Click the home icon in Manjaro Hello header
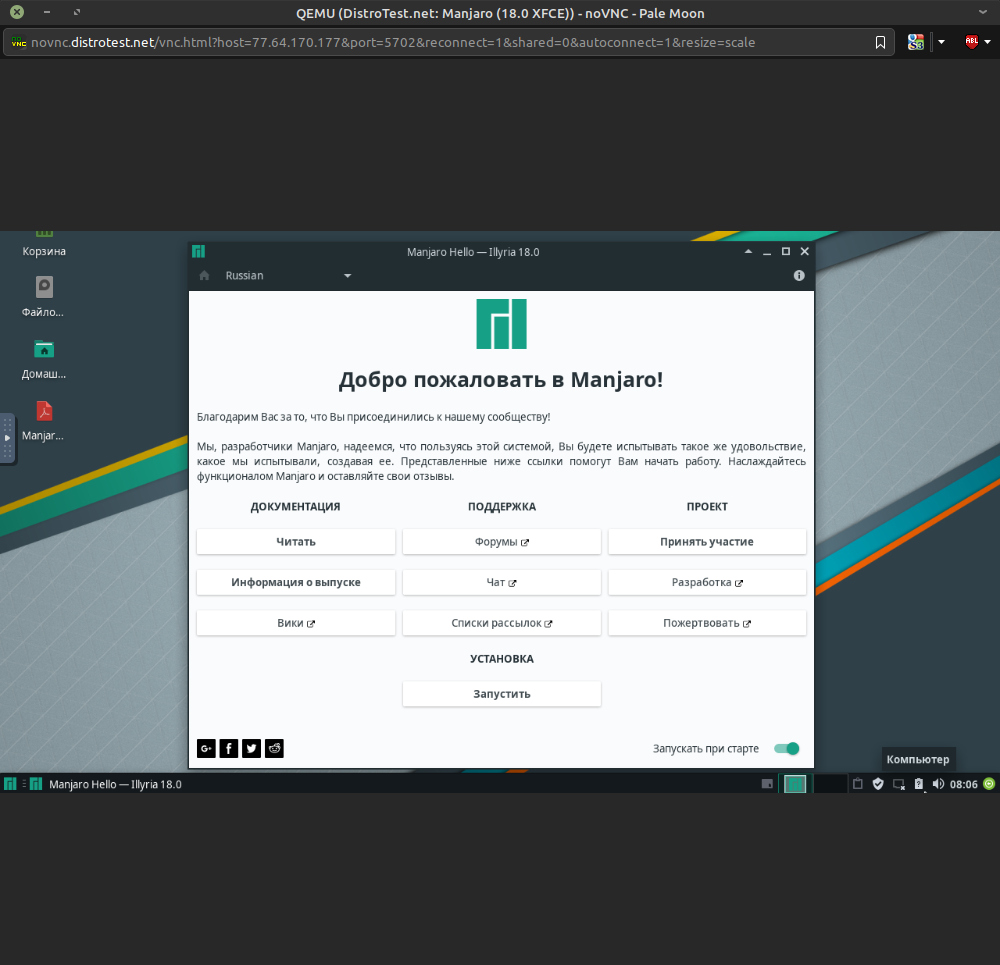The width and height of the screenshot is (1000, 965). (204, 276)
